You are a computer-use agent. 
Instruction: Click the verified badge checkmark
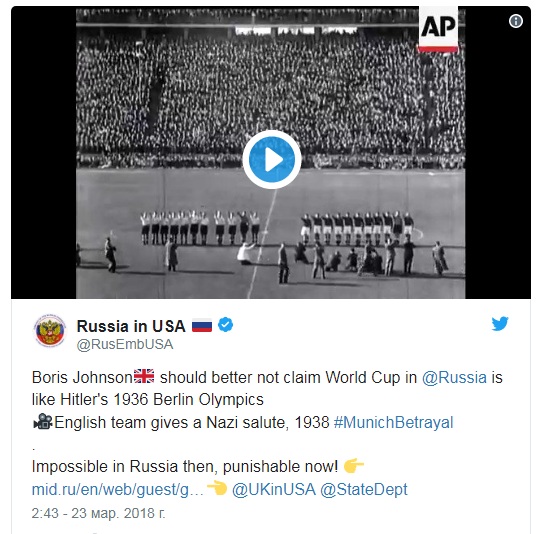226,325
